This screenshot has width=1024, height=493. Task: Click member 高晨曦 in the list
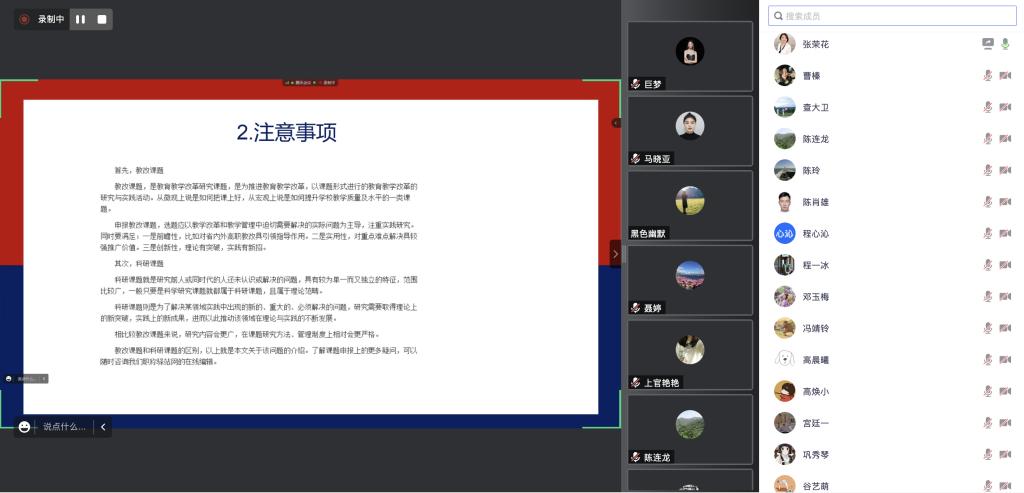point(816,360)
